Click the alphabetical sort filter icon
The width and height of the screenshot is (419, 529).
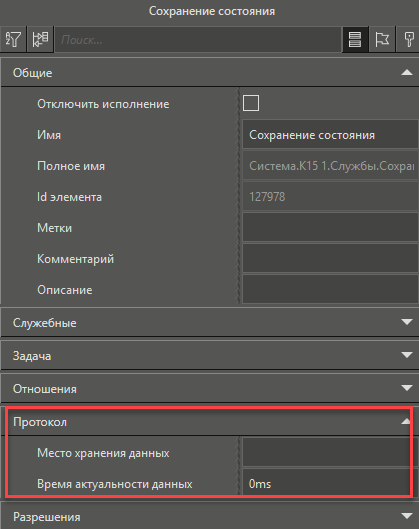pyautogui.click(x=13, y=39)
